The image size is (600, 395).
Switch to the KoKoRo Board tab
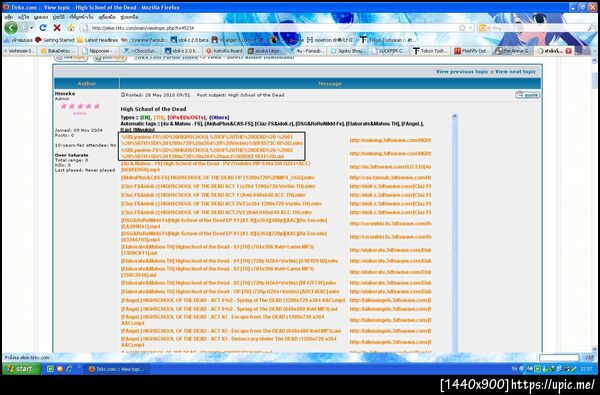tap(225, 51)
